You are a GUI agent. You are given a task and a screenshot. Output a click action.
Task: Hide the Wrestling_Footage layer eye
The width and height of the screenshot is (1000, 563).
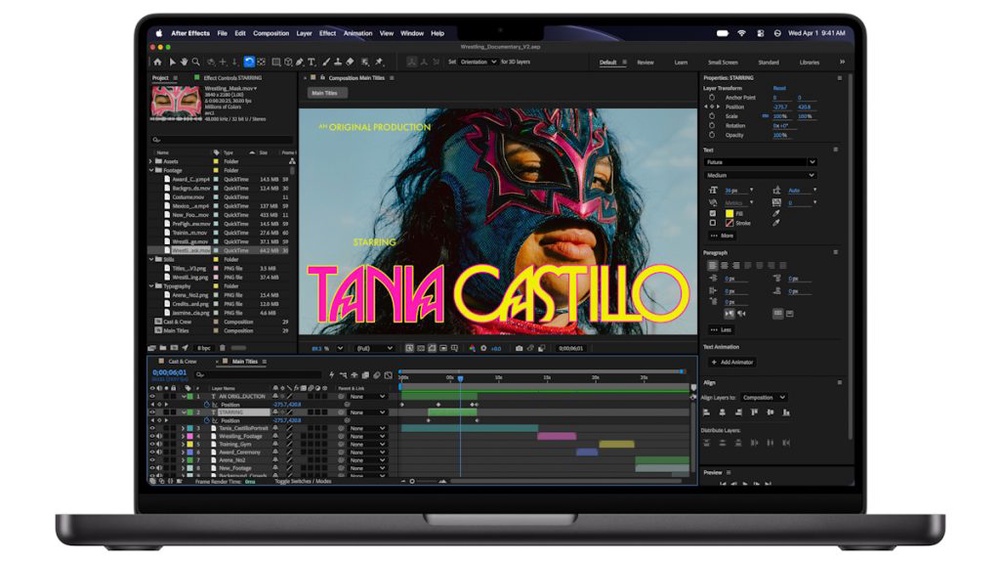coord(152,436)
